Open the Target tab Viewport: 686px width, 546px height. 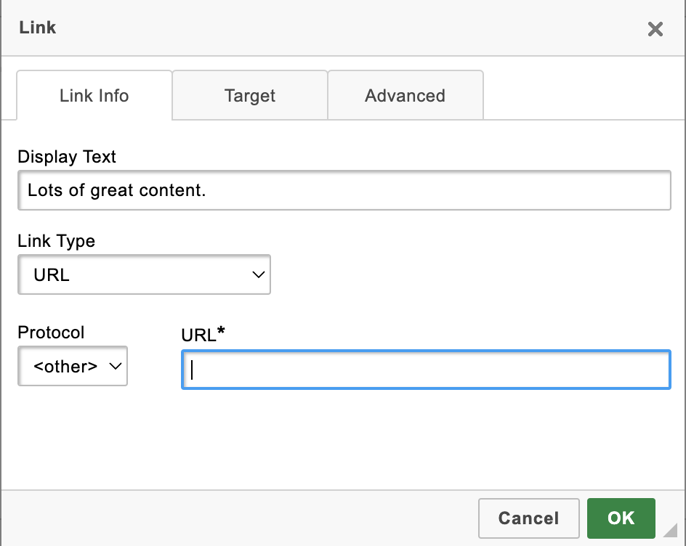tap(250, 95)
